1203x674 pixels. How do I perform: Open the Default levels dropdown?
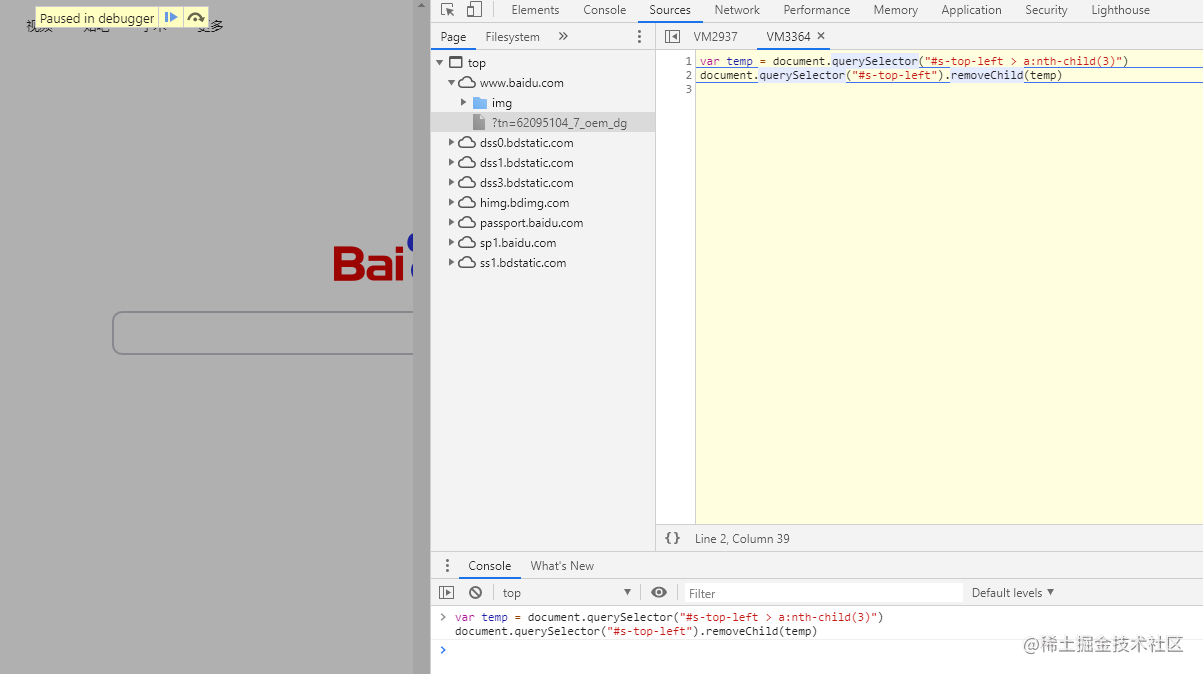[1013, 593]
